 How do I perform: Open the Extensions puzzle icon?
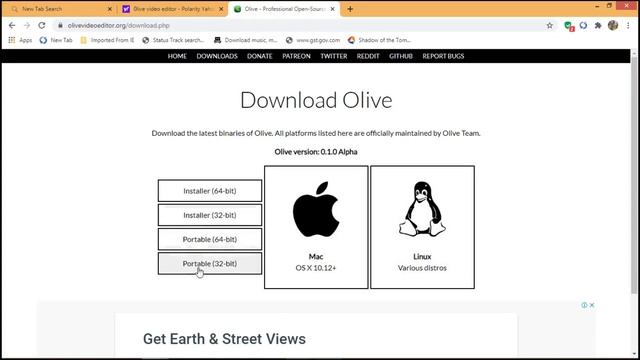coord(598,25)
